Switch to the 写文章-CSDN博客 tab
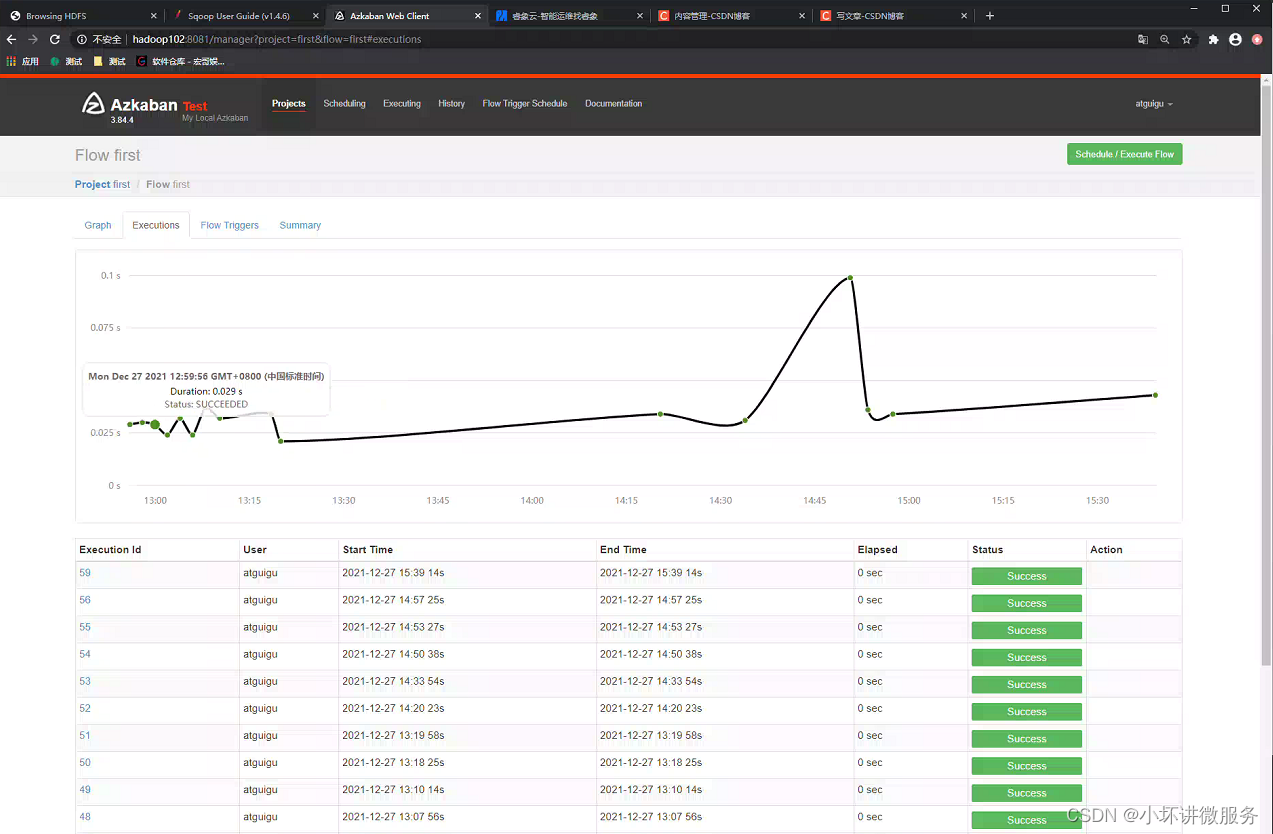Viewport: 1273px width, 834px height. (x=893, y=16)
